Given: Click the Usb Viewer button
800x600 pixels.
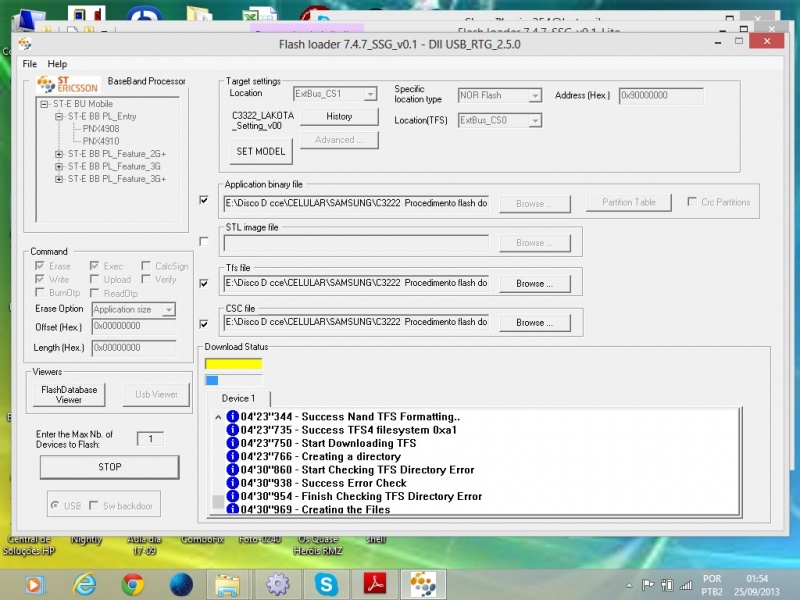Looking at the screenshot, I should click(156, 394).
